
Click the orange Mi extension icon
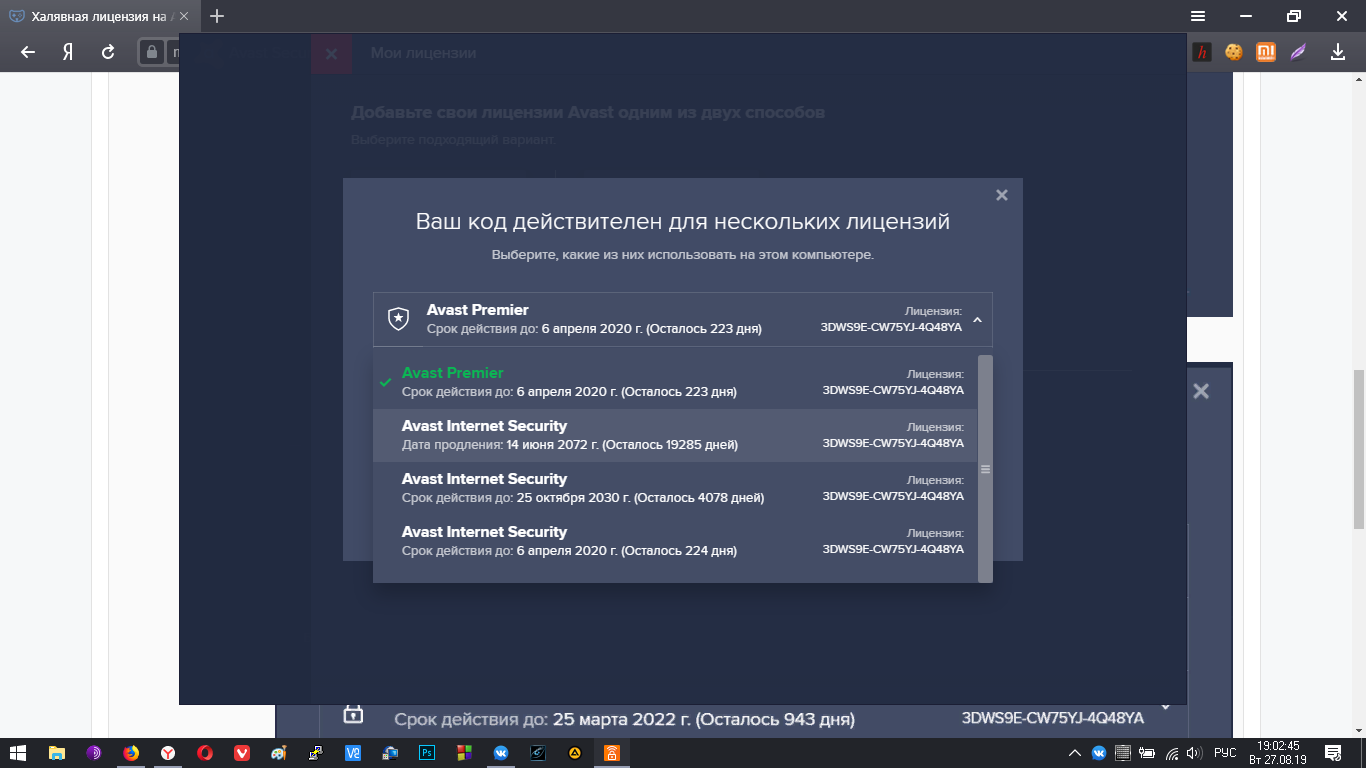tap(1266, 52)
